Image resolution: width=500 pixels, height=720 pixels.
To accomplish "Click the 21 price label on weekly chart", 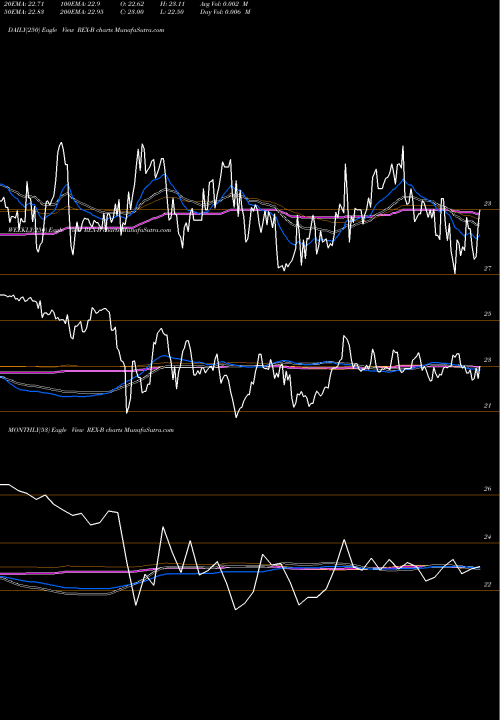I will tap(488, 406).
